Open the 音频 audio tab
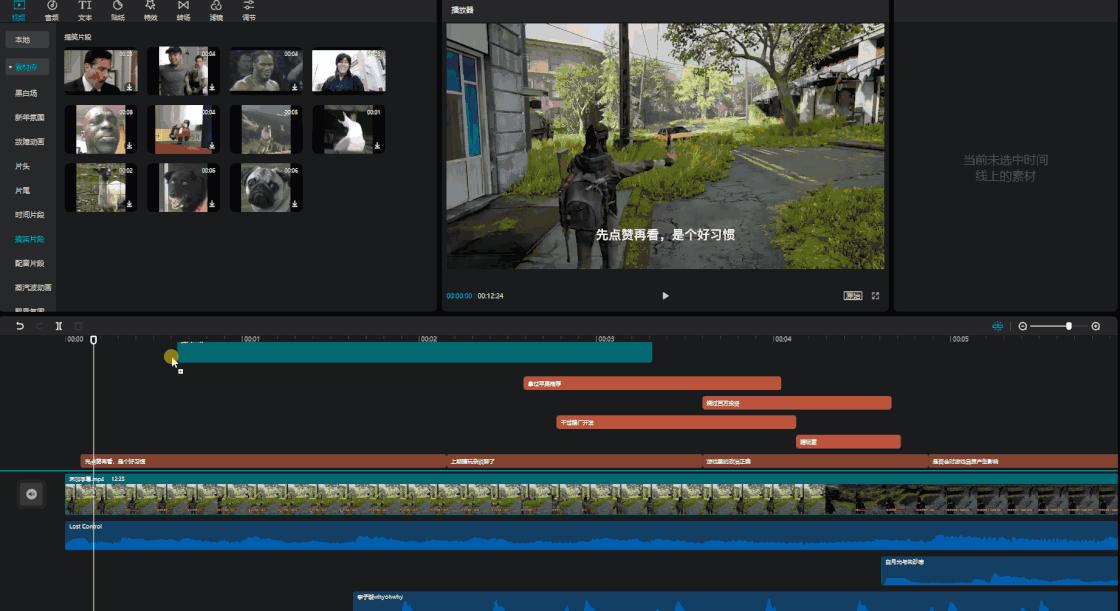The height and width of the screenshot is (611, 1120). 51,10
